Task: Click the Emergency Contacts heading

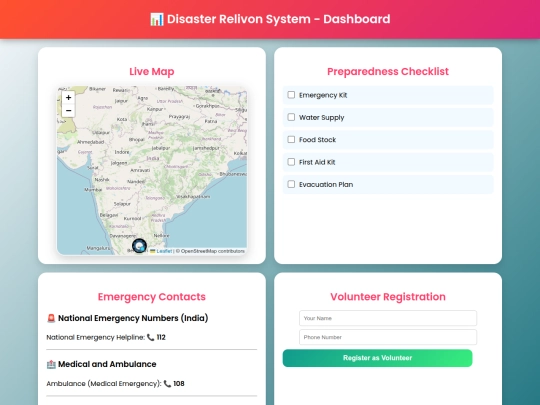Action: click(x=152, y=297)
